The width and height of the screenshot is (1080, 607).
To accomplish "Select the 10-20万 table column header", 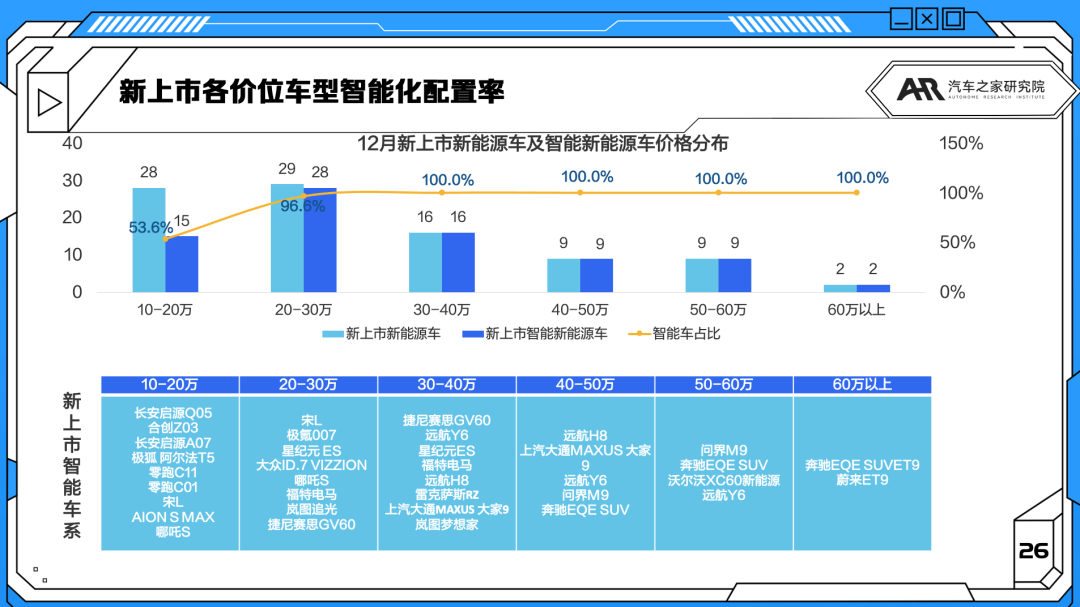I will point(170,384).
